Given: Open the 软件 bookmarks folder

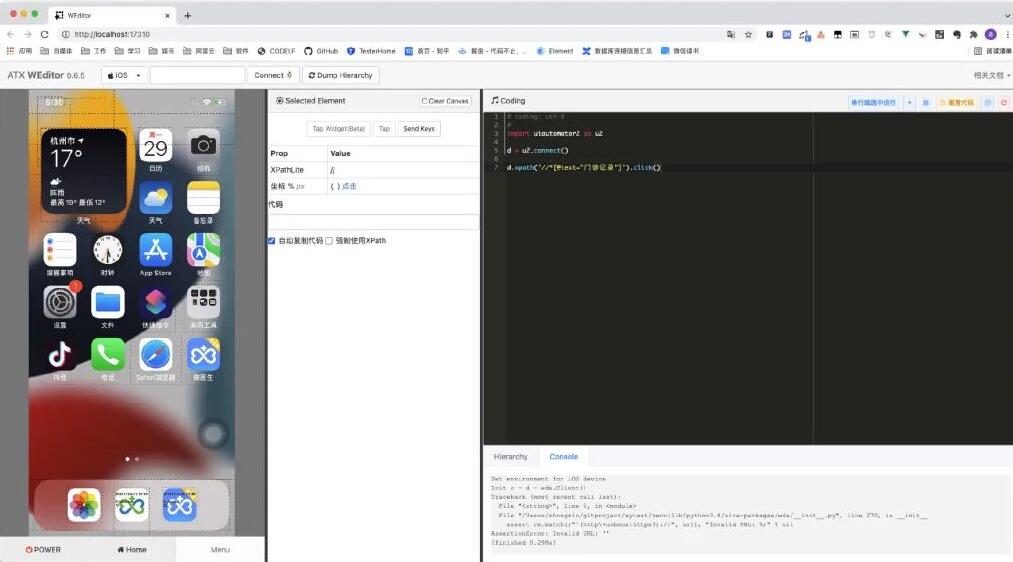Looking at the screenshot, I should [236, 51].
